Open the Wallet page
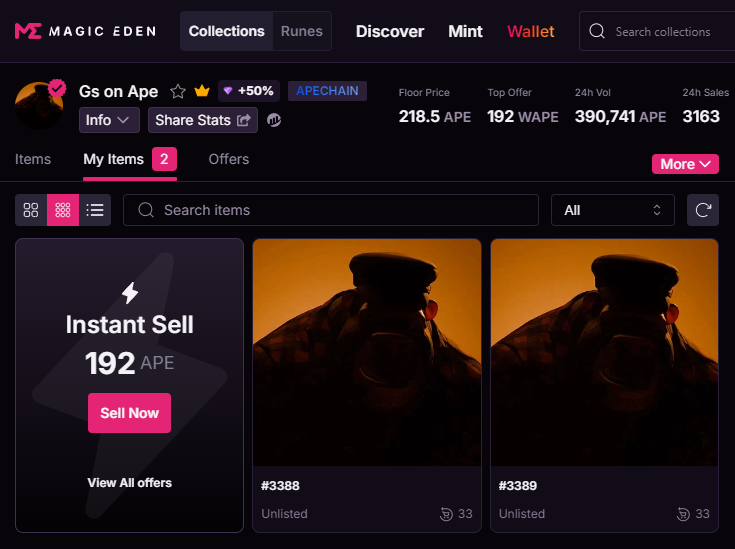 [531, 31]
